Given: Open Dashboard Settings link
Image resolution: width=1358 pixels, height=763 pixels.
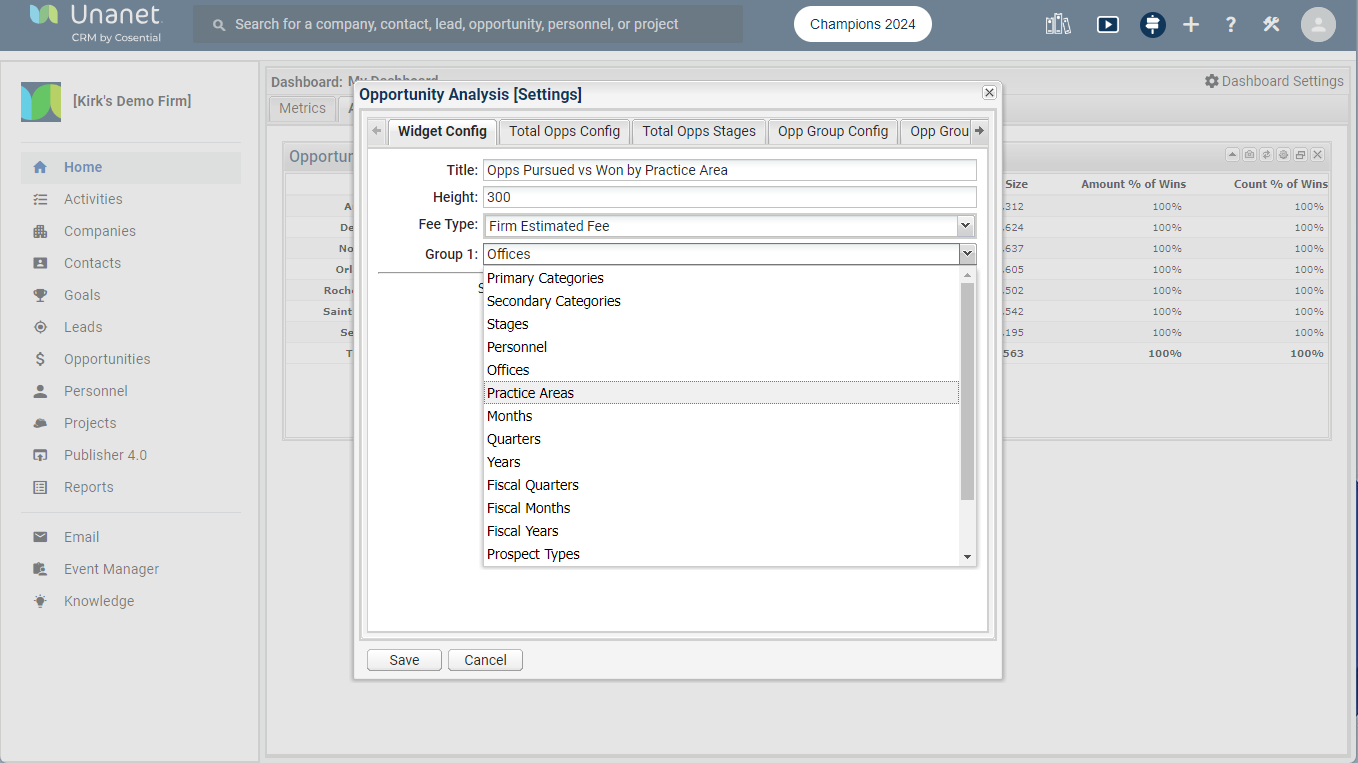Looking at the screenshot, I should (x=1274, y=81).
